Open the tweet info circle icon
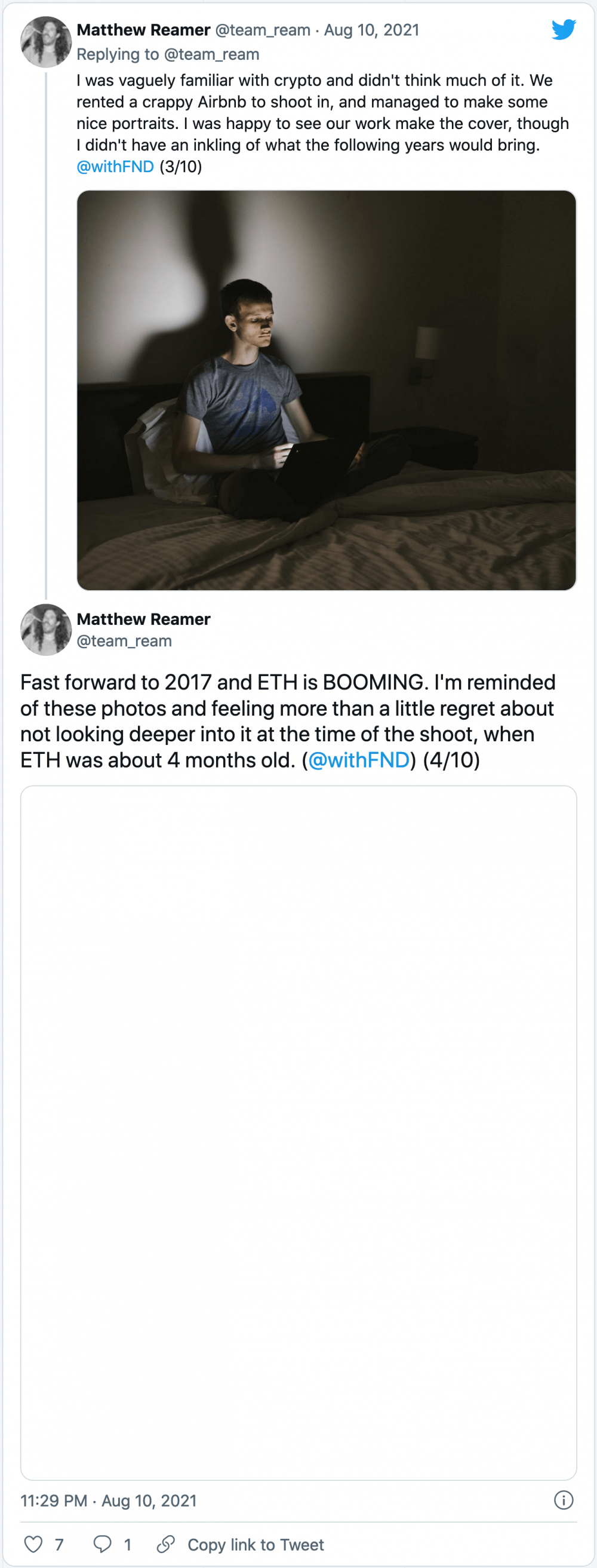597x1568 pixels. [x=564, y=1500]
